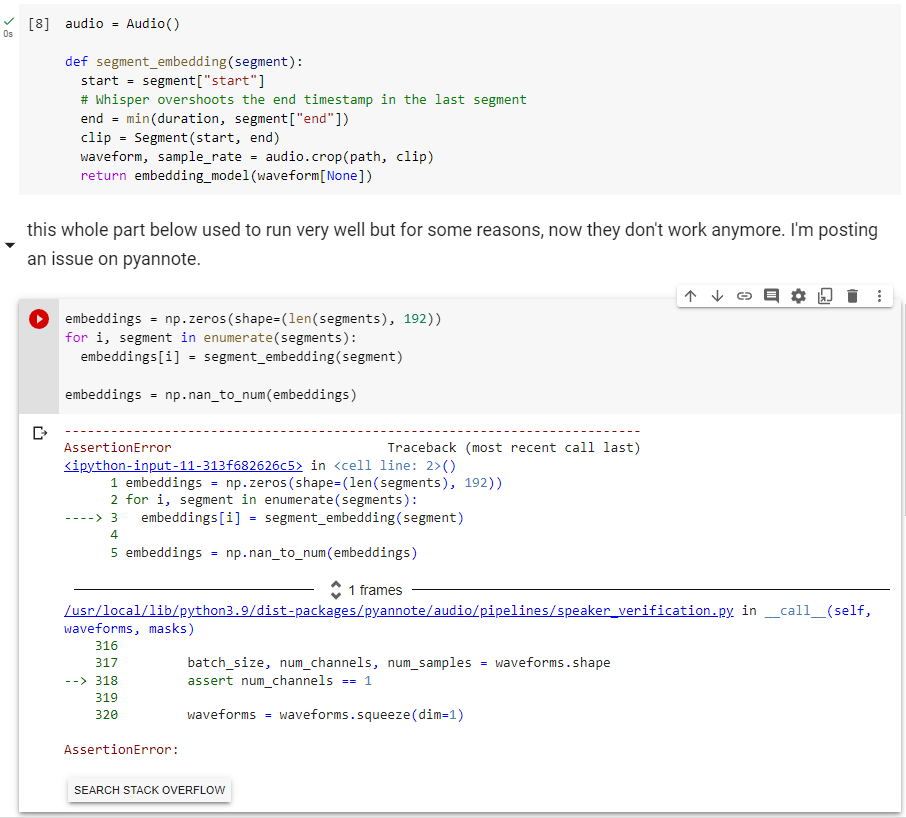
Task: Open the more actions cell menu
Action: [879, 296]
